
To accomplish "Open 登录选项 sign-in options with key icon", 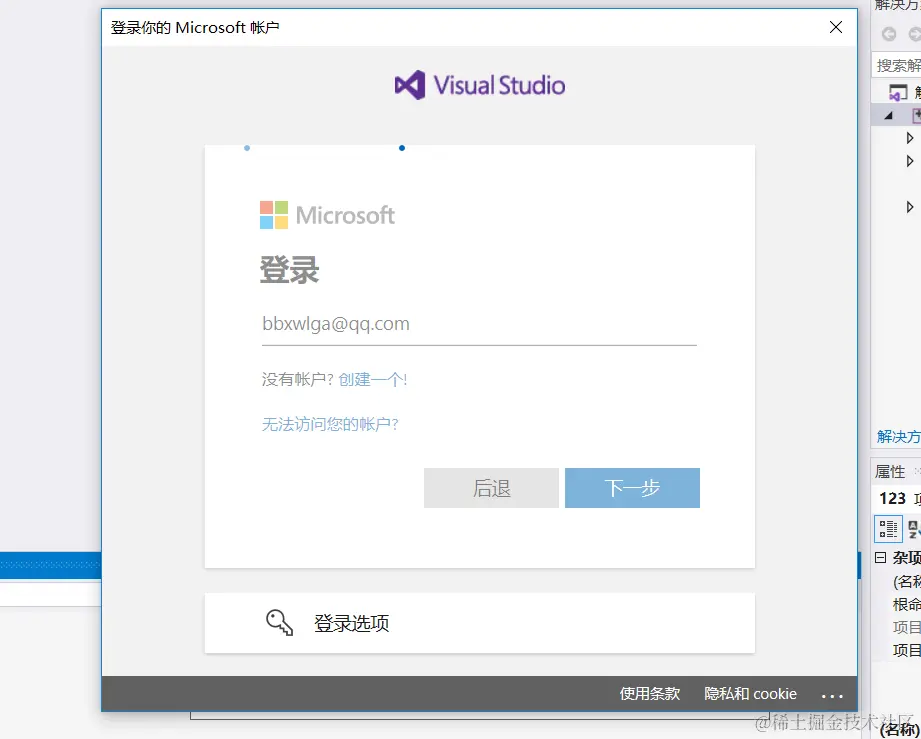I will click(x=479, y=623).
